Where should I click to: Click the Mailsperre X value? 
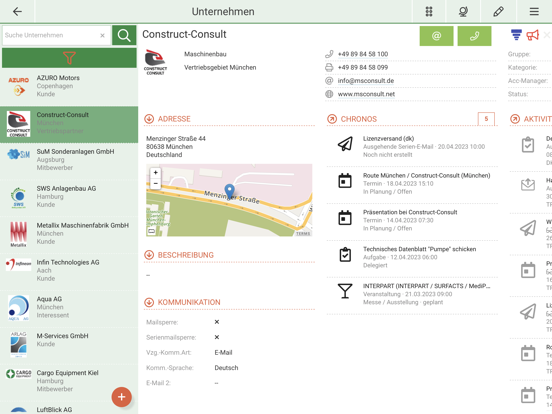coord(217,322)
